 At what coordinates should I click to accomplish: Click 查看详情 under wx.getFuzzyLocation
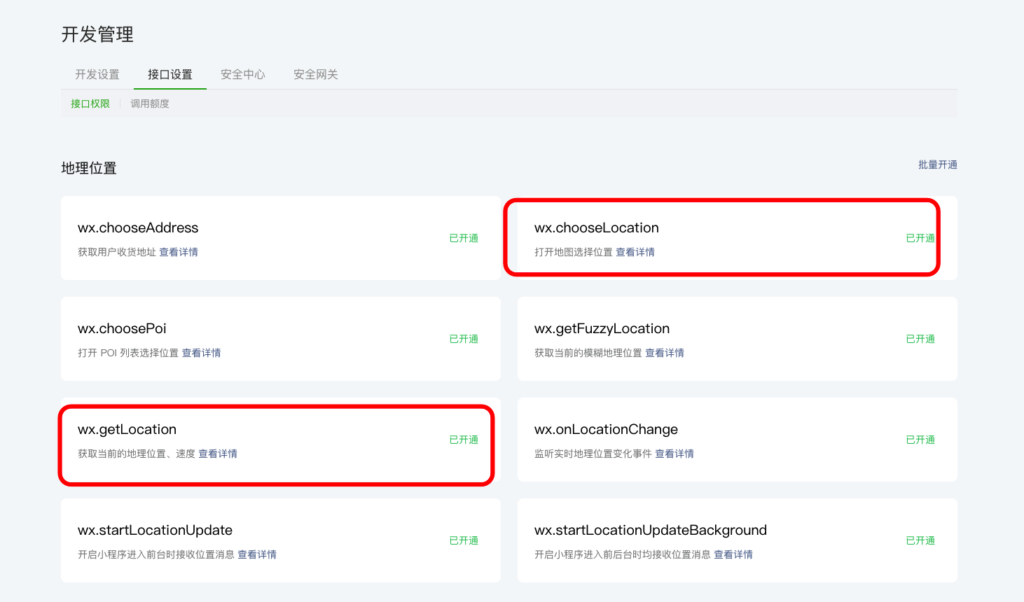664,353
